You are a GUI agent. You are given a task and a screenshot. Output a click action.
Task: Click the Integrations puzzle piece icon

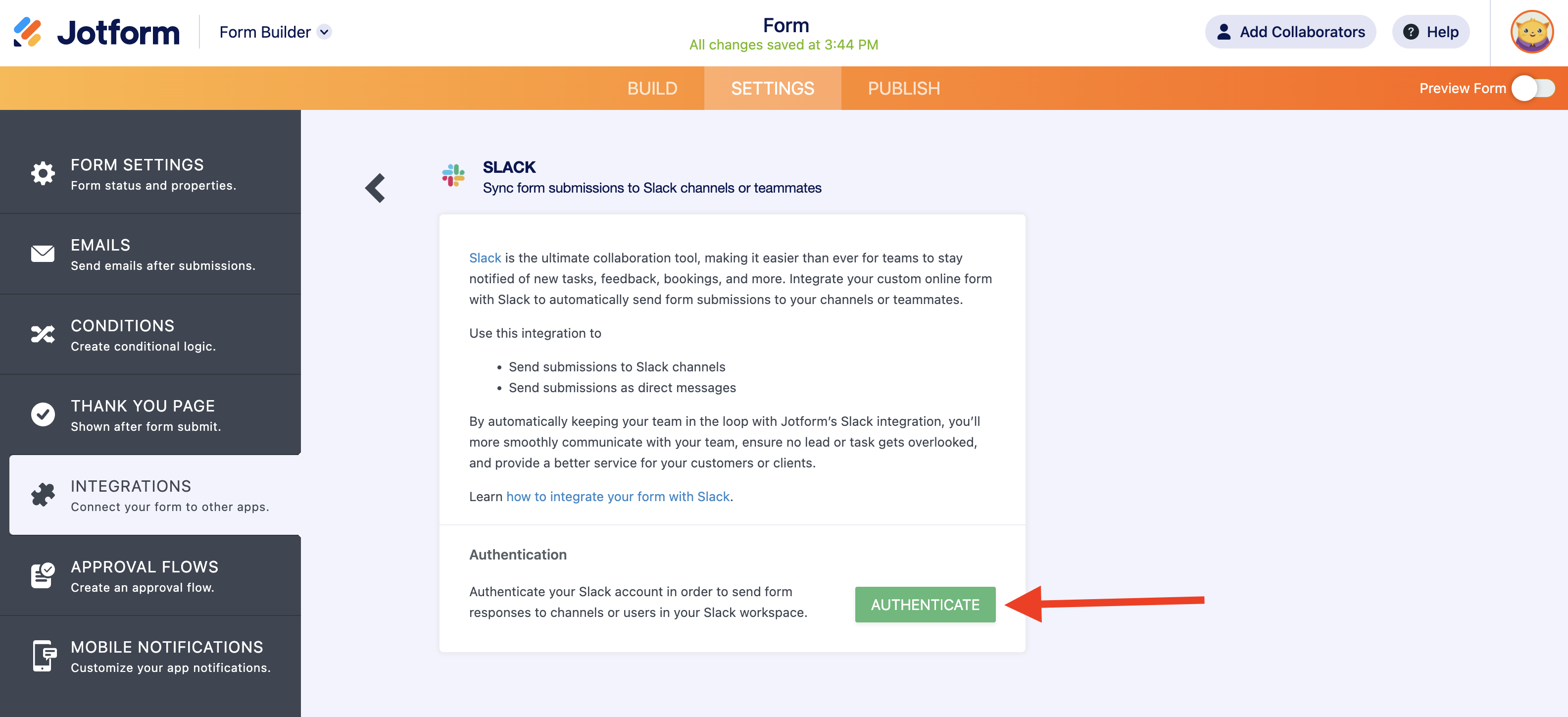[x=43, y=495]
